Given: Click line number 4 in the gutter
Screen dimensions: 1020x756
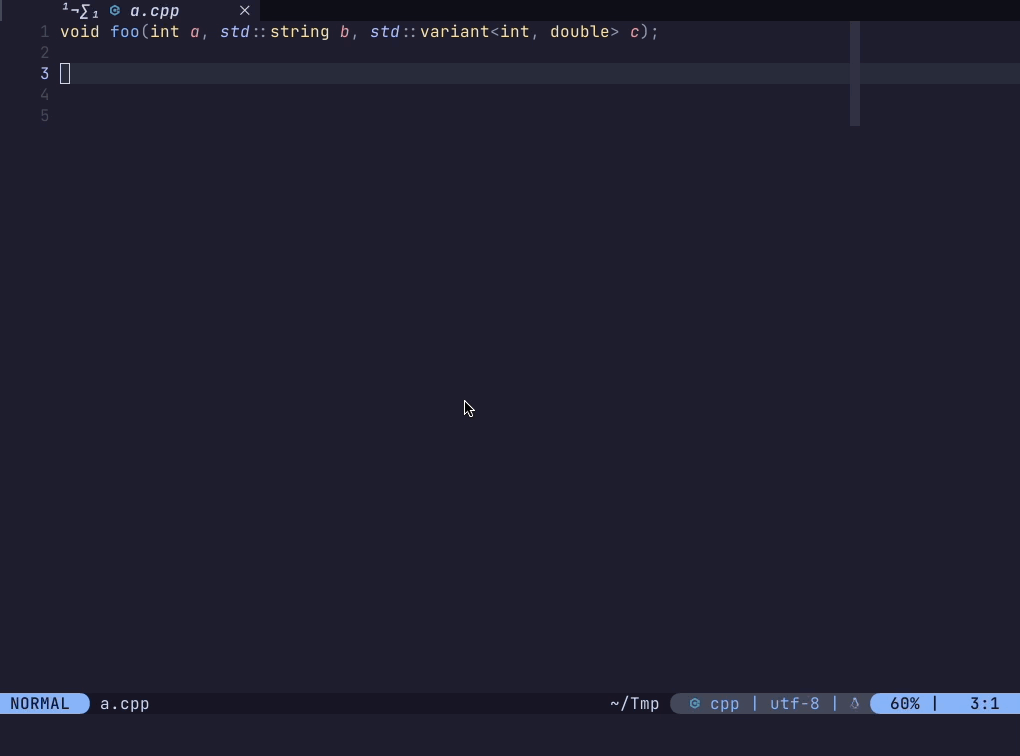Looking at the screenshot, I should tap(44, 95).
